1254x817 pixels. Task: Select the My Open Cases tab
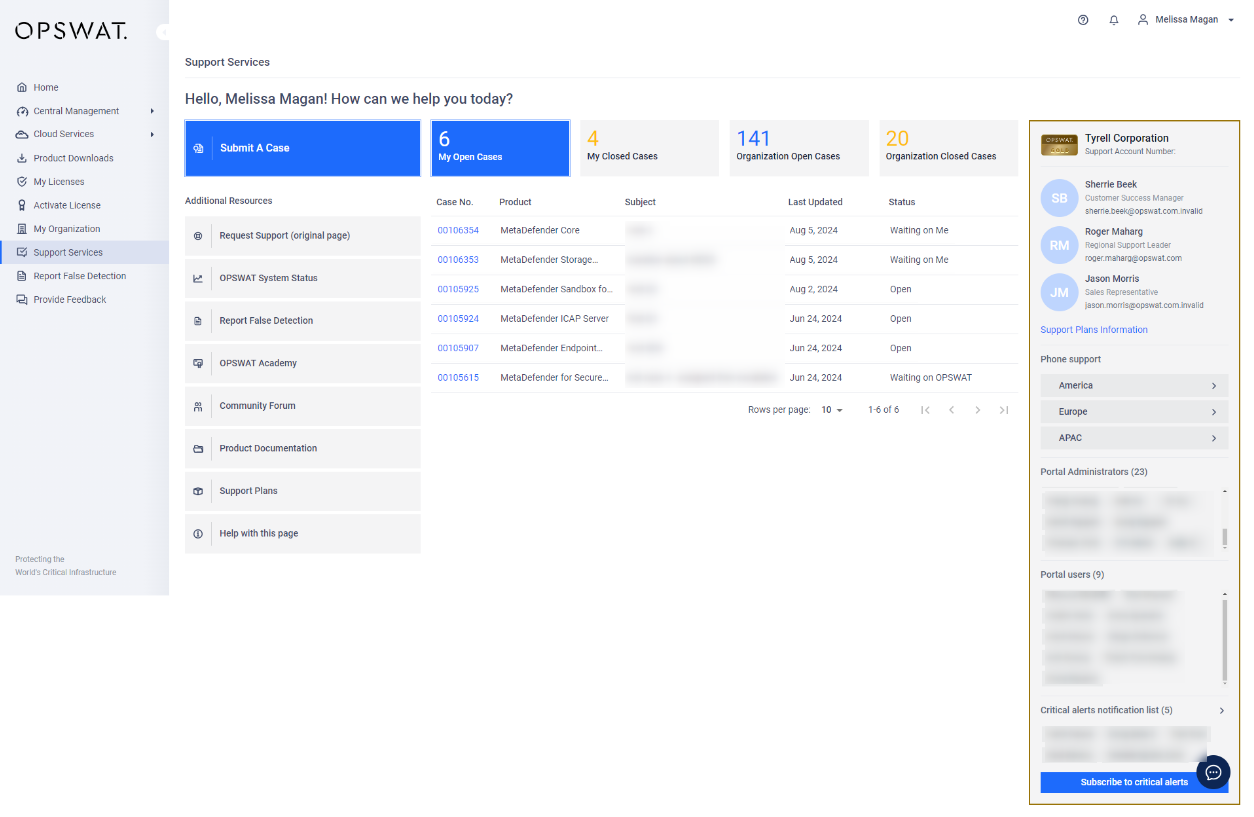[x=500, y=148]
